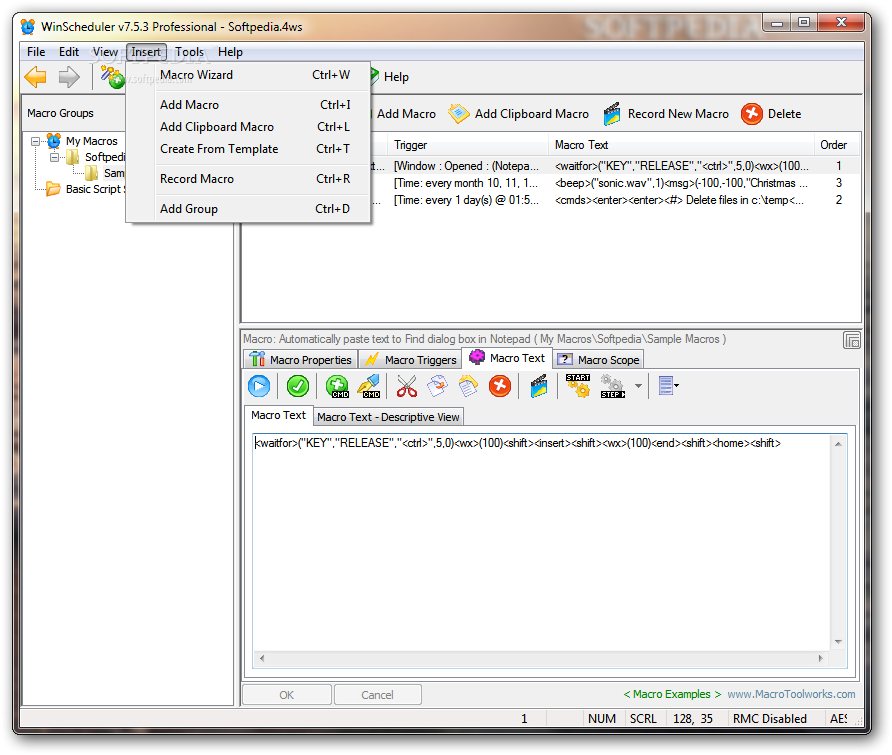
Task: Open dropdown arrow next to STEP icon
Action: (x=638, y=386)
